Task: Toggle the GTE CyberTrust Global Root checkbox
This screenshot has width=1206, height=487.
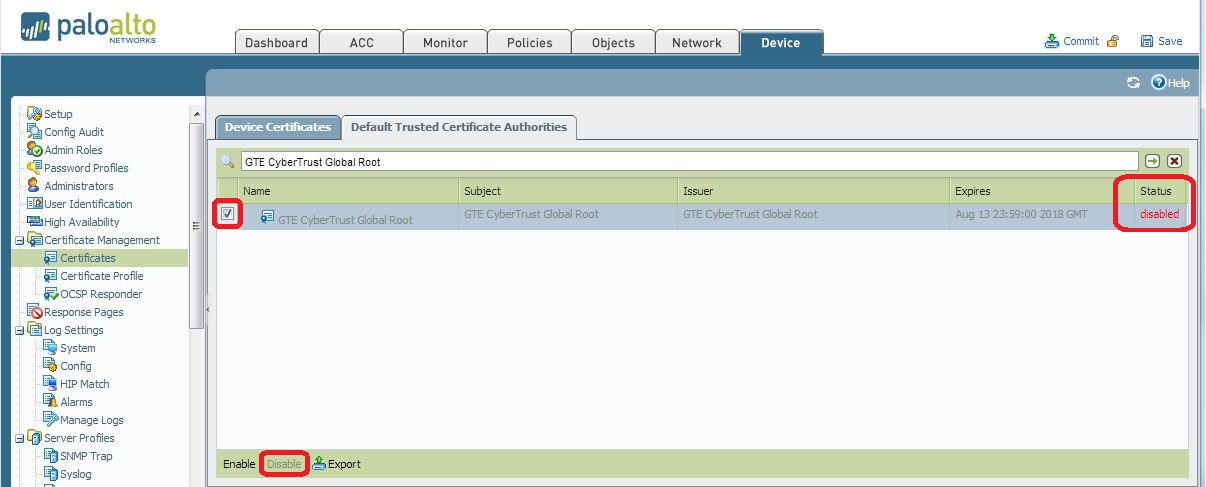Action: pyautogui.click(x=227, y=214)
